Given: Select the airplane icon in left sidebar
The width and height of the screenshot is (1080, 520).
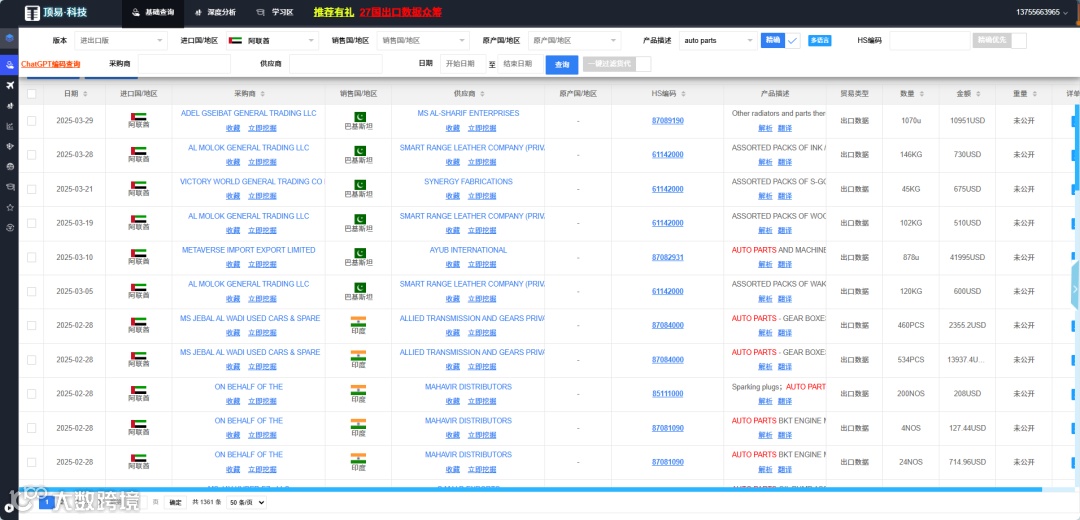Looking at the screenshot, I should point(9,85).
